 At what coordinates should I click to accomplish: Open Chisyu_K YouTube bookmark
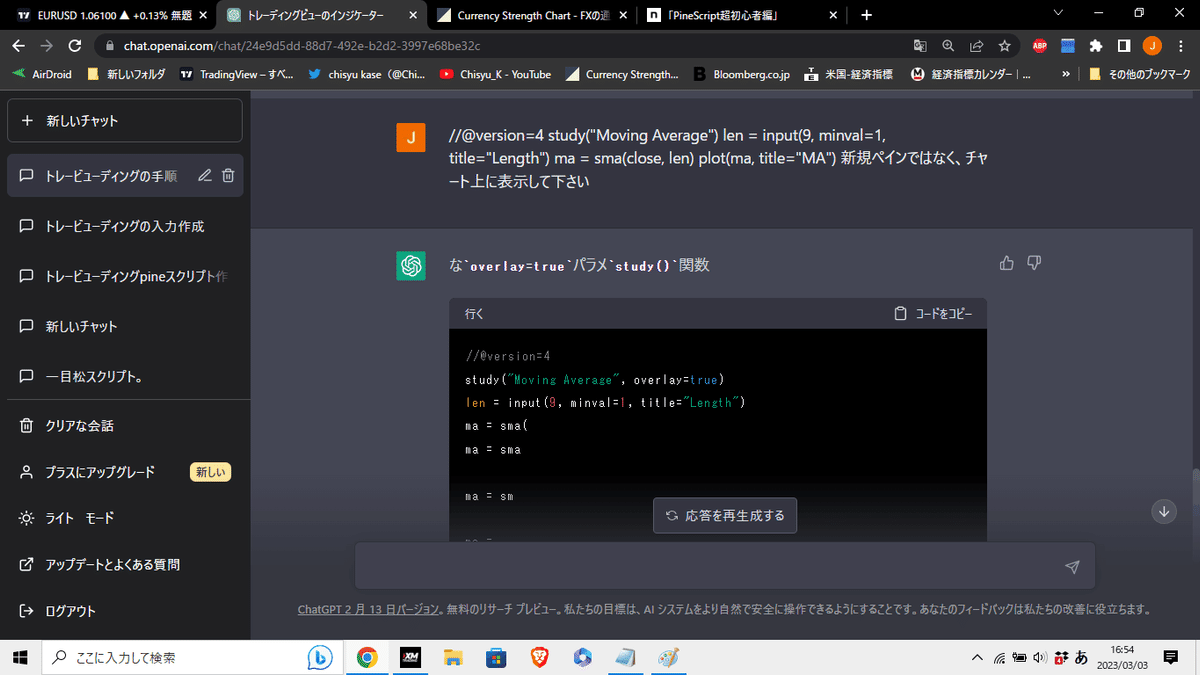pos(495,74)
